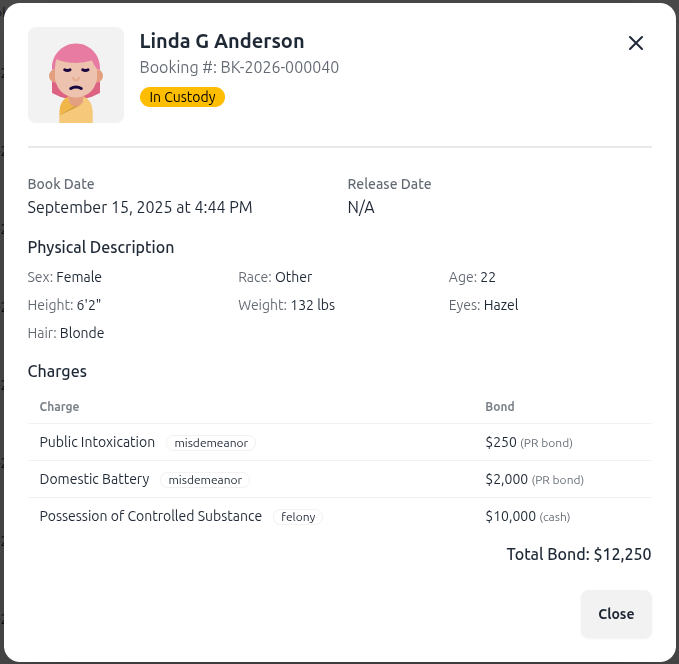The width and height of the screenshot is (679, 664).
Task: Click the Booking #: BK-2026-000040 text
Action: (239, 68)
